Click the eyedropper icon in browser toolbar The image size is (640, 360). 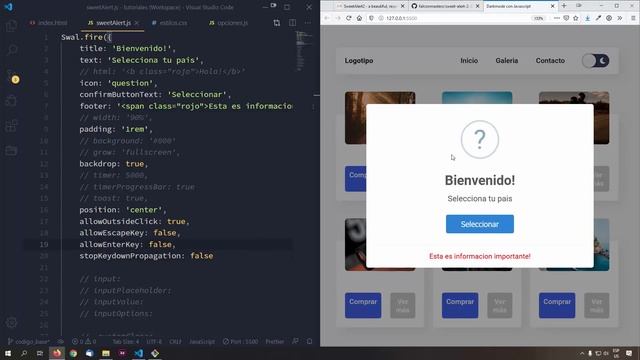[x=598, y=18]
